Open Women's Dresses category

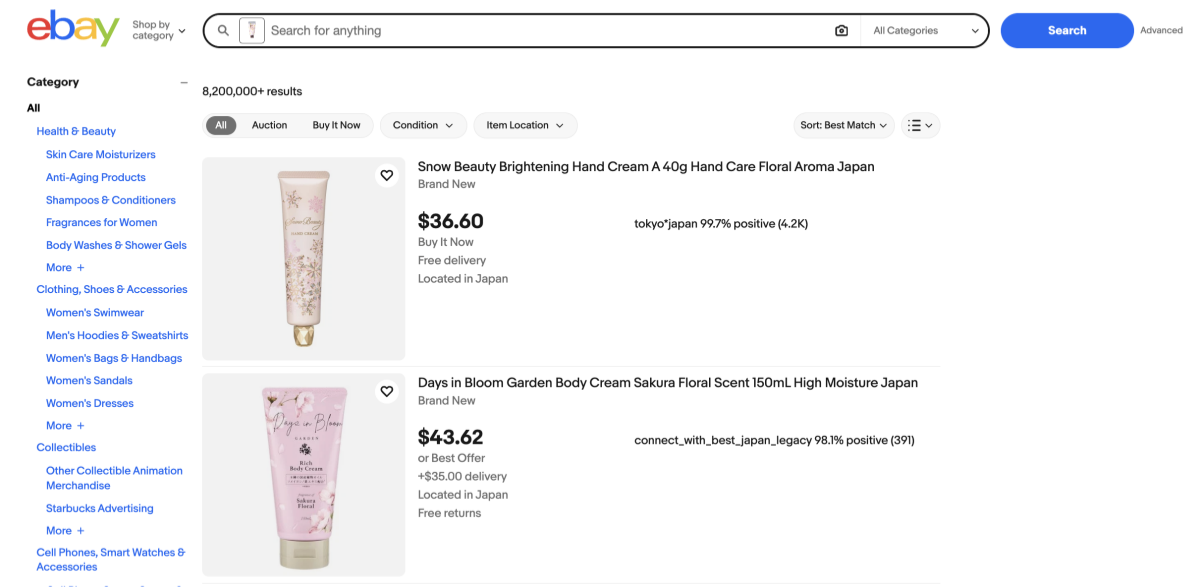click(90, 404)
